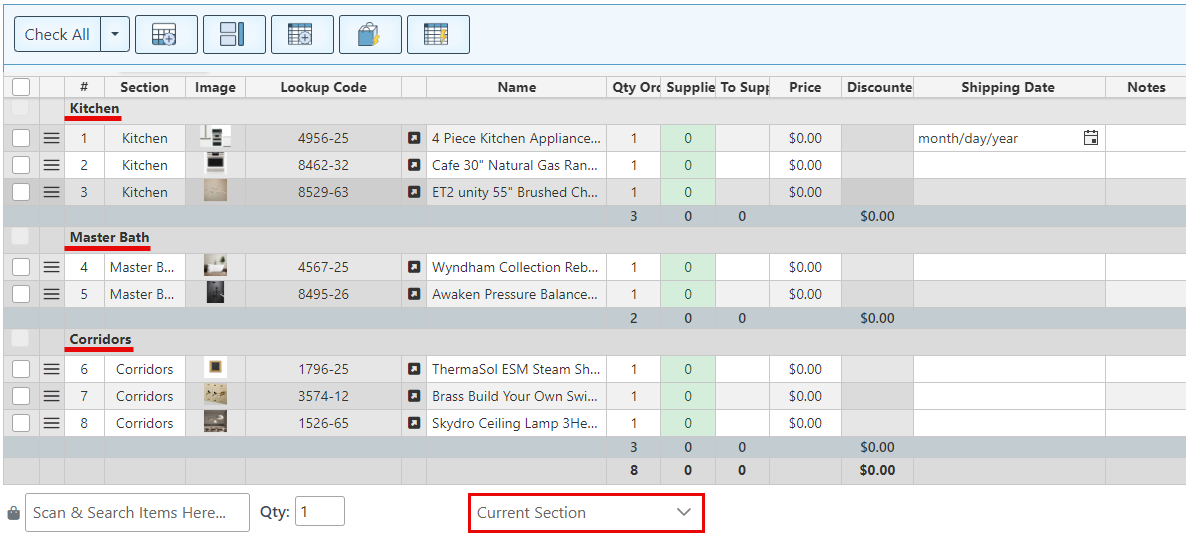Click the shopping bag with lightning icon
This screenshot has width=1186, height=544.
point(369,35)
